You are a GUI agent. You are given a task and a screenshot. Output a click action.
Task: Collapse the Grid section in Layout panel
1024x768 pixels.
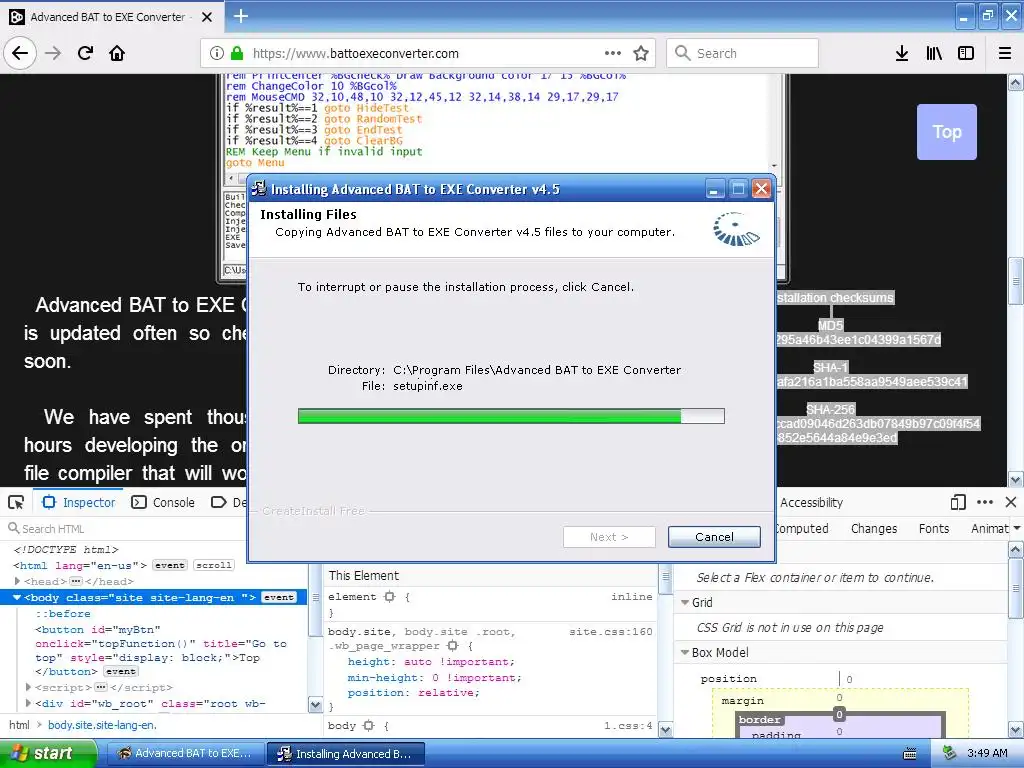tap(685, 602)
